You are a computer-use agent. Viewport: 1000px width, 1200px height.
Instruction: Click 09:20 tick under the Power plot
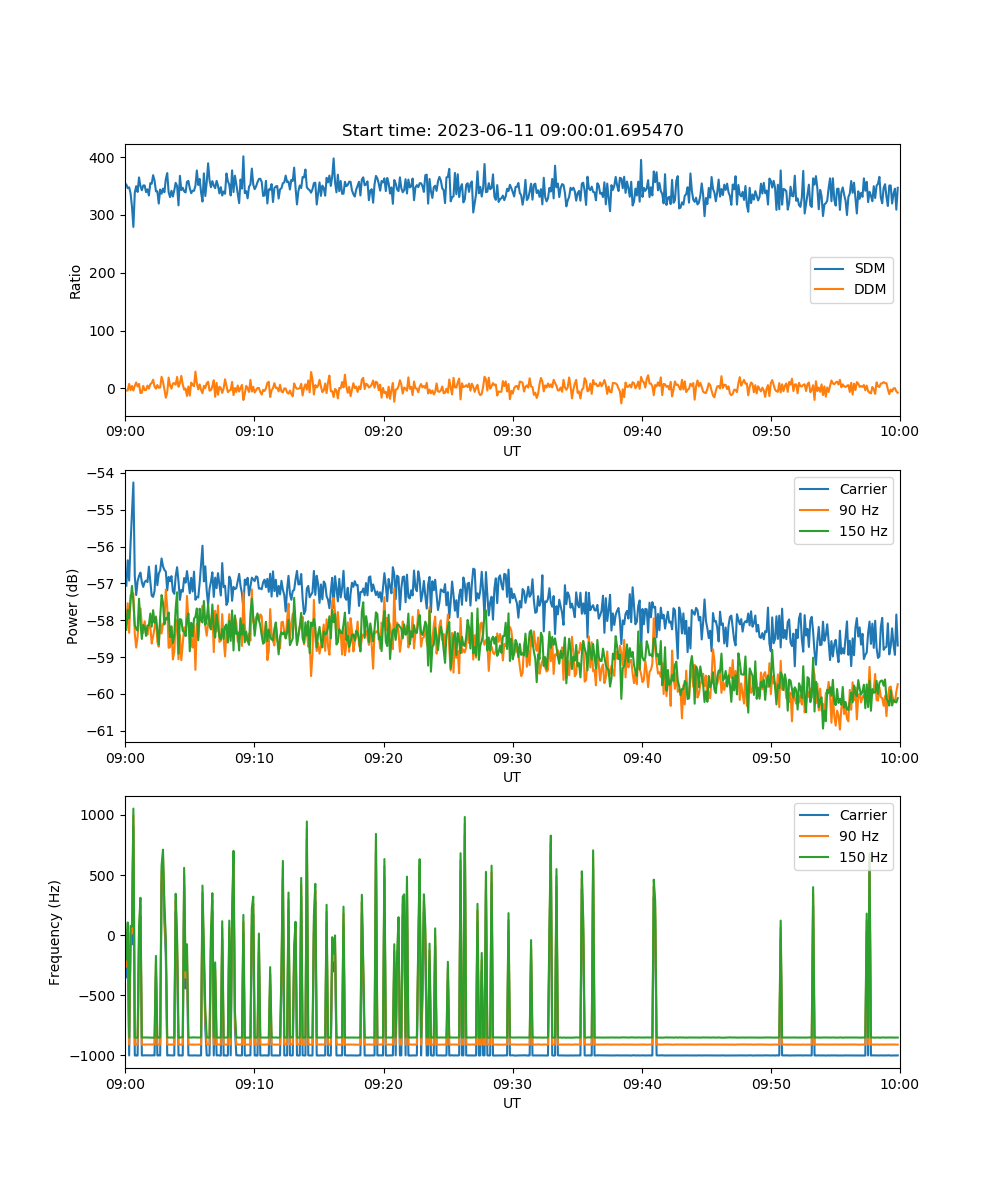383,757
